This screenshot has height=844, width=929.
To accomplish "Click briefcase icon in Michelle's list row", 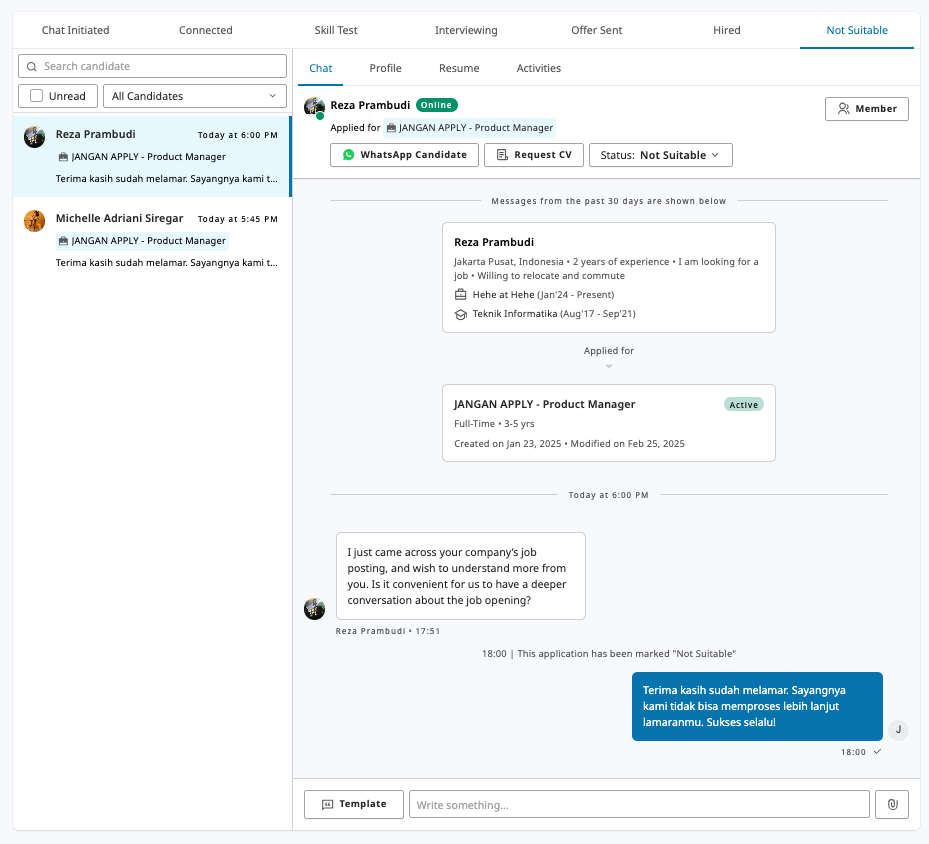I will 63,241.
